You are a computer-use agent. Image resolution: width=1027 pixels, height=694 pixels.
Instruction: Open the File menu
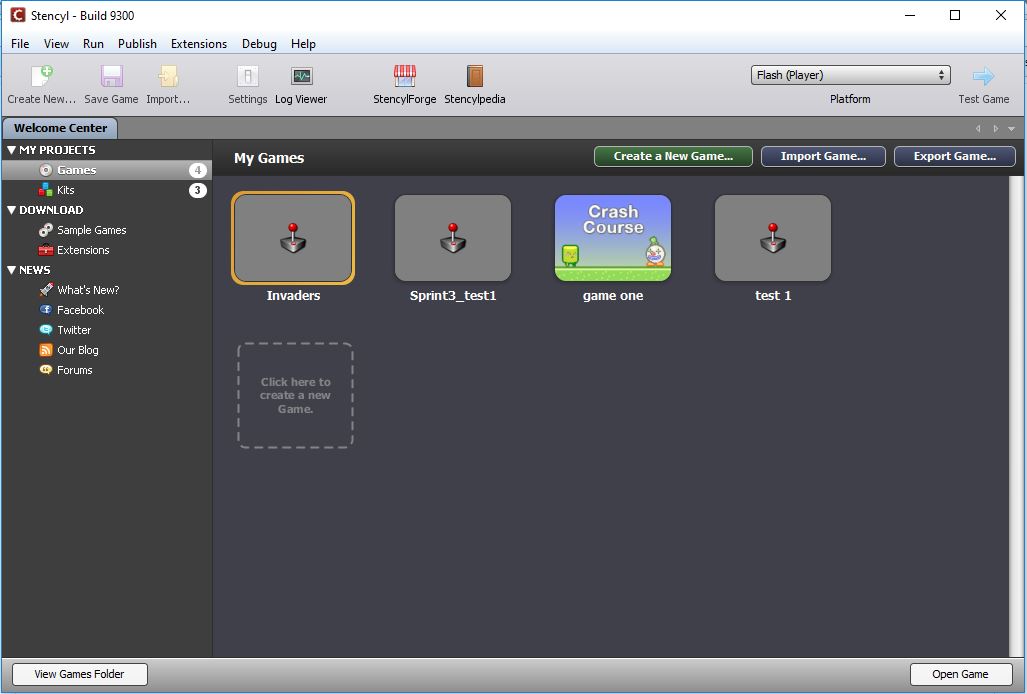point(20,44)
